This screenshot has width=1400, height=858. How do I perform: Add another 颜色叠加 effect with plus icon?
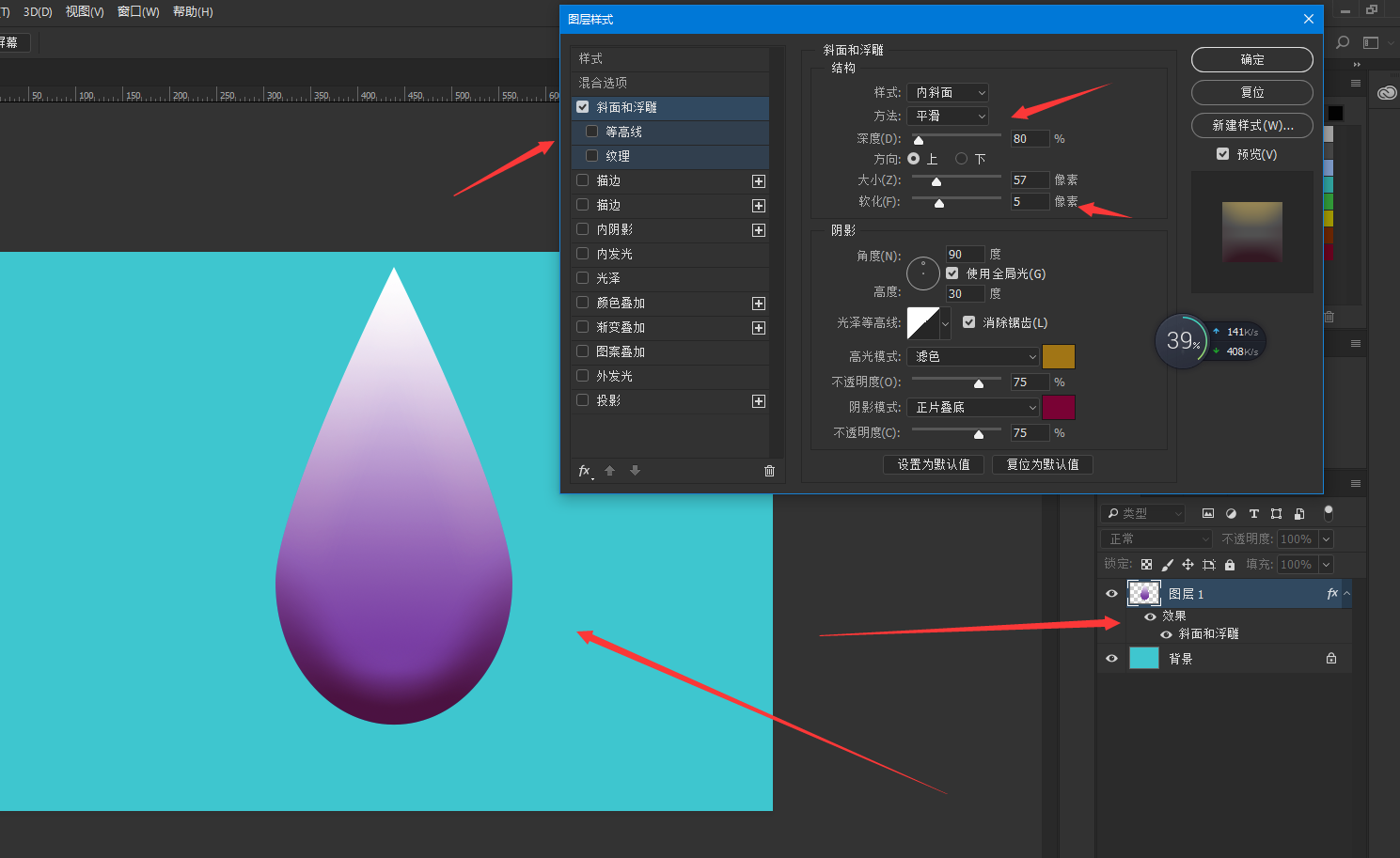759,304
